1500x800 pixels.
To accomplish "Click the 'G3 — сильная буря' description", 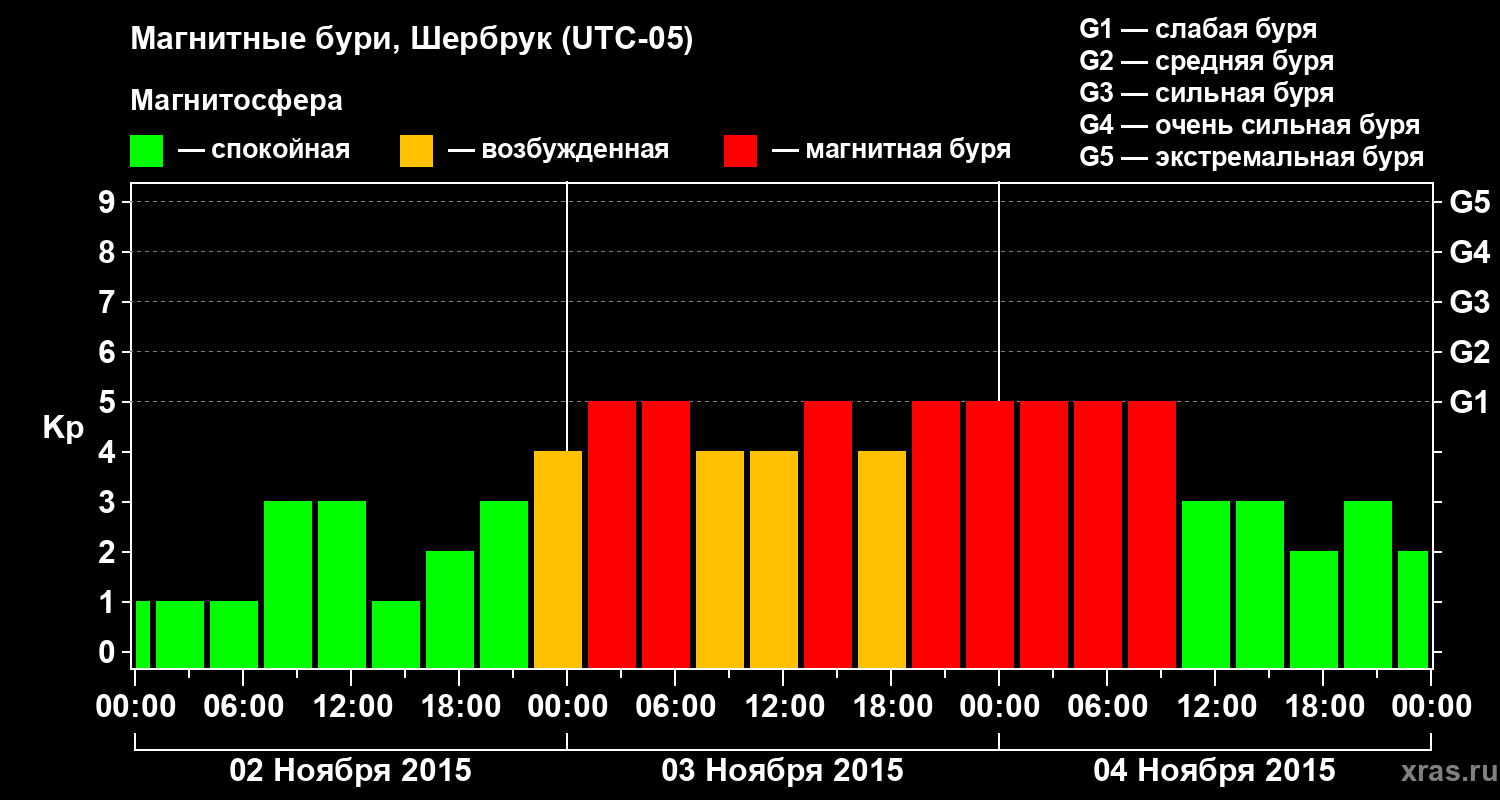I will pyautogui.click(x=1207, y=93).
